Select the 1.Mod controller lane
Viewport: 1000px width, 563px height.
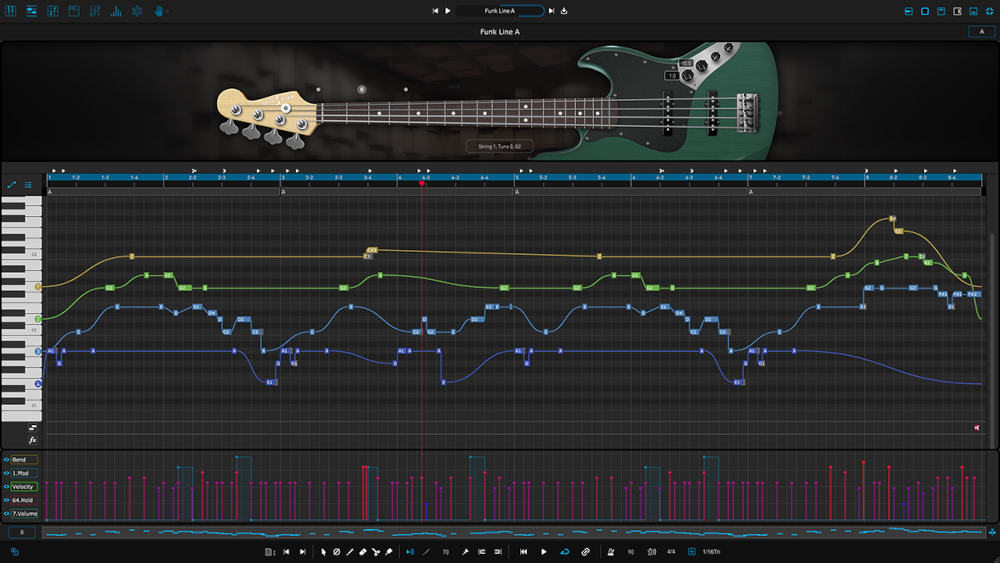click(24, 473)
